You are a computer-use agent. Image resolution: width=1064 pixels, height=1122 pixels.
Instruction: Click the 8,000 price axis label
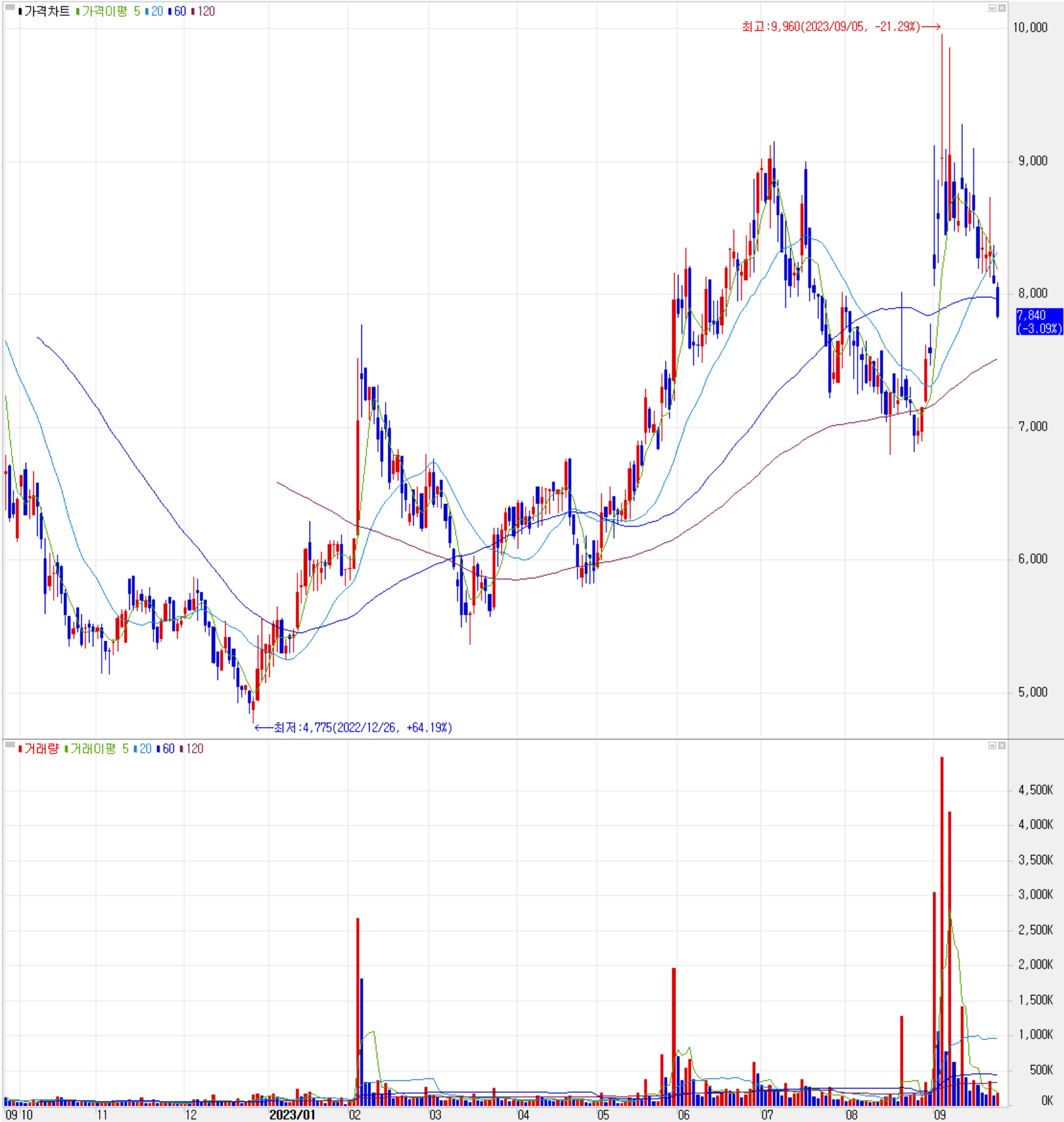pos(1033,293)
